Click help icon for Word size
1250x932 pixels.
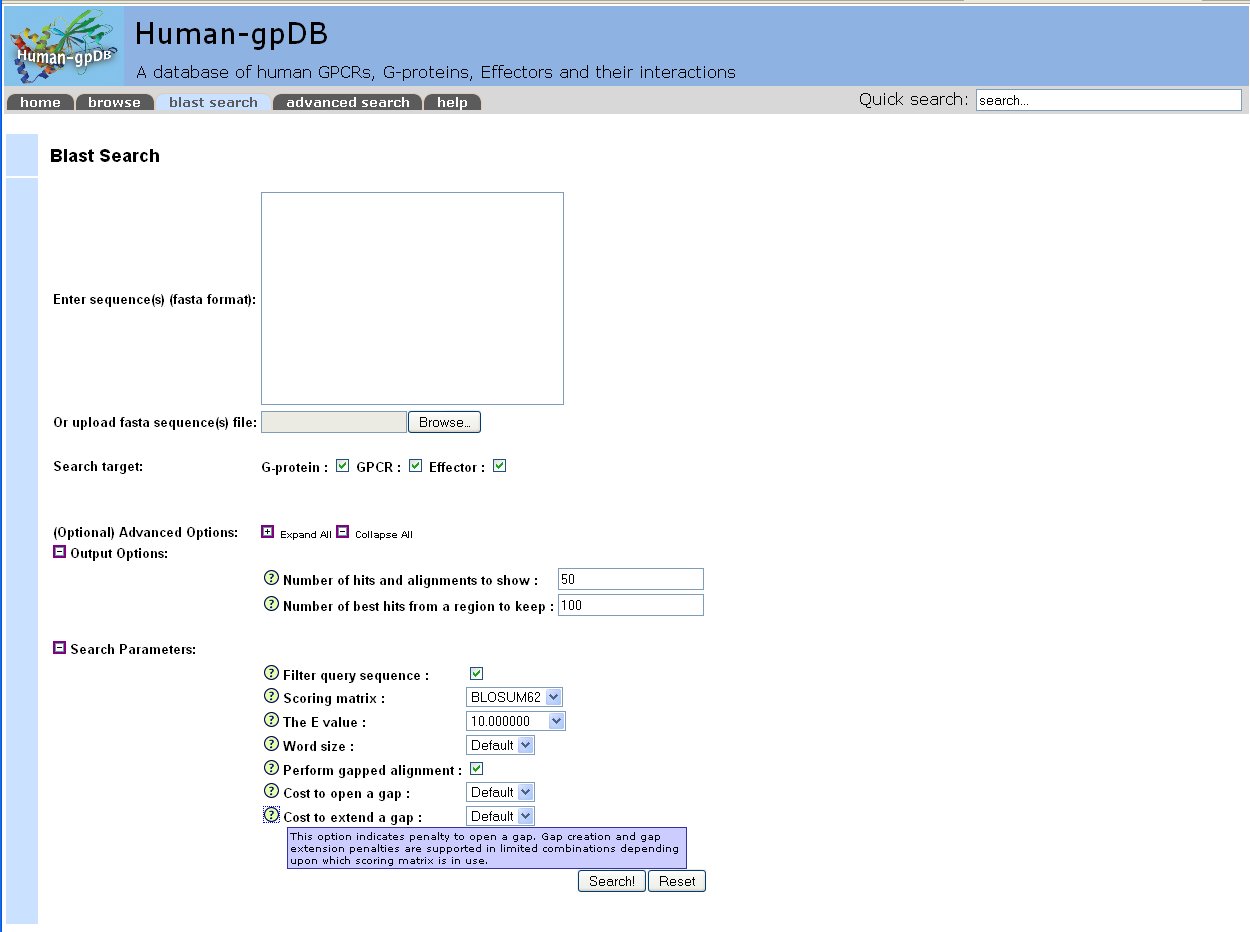pos(270,745)
